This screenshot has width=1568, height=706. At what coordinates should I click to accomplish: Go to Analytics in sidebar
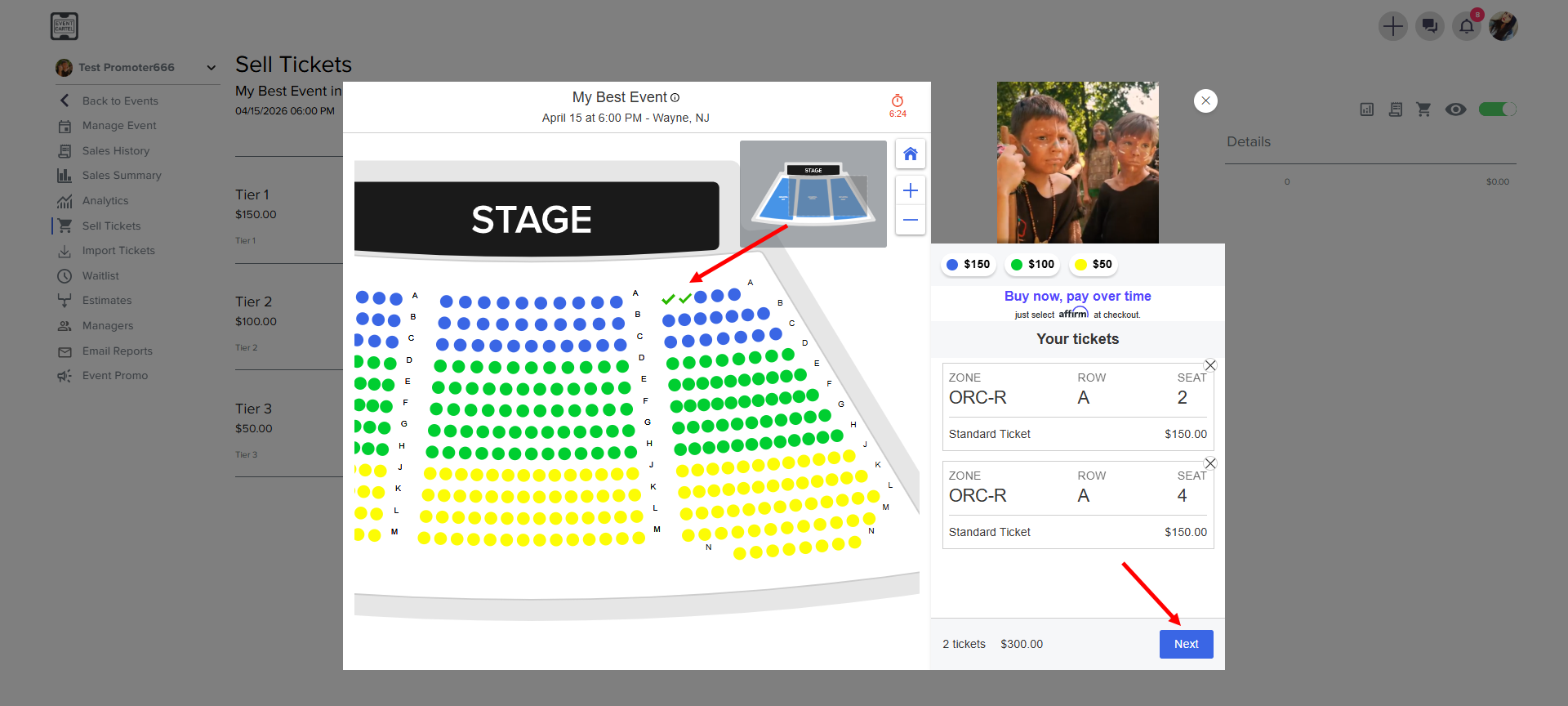coord(105,201)
